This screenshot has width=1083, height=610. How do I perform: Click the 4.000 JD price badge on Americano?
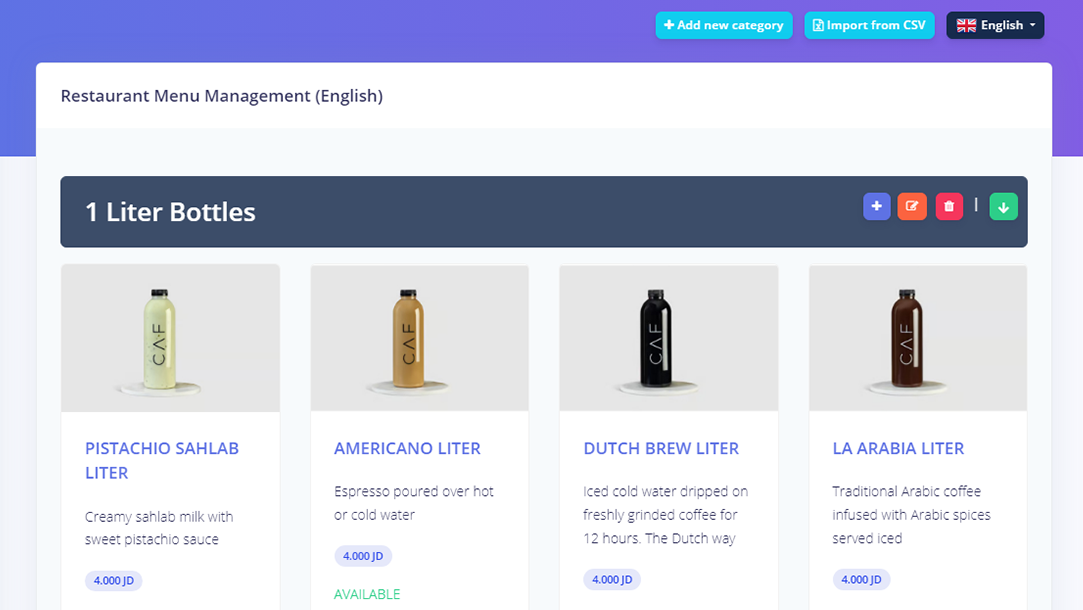coord(363,556)
